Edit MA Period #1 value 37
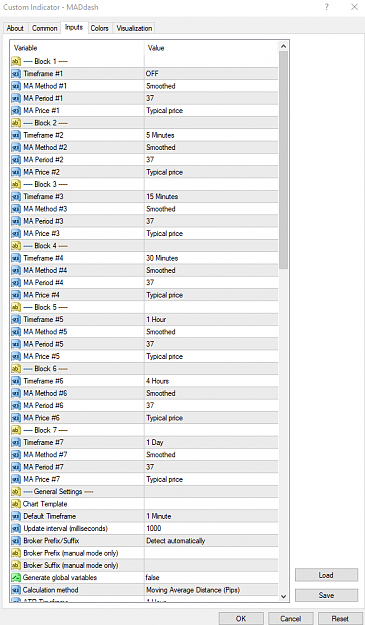The width and height of the screenshot is (365, 625). pos(211,98)
